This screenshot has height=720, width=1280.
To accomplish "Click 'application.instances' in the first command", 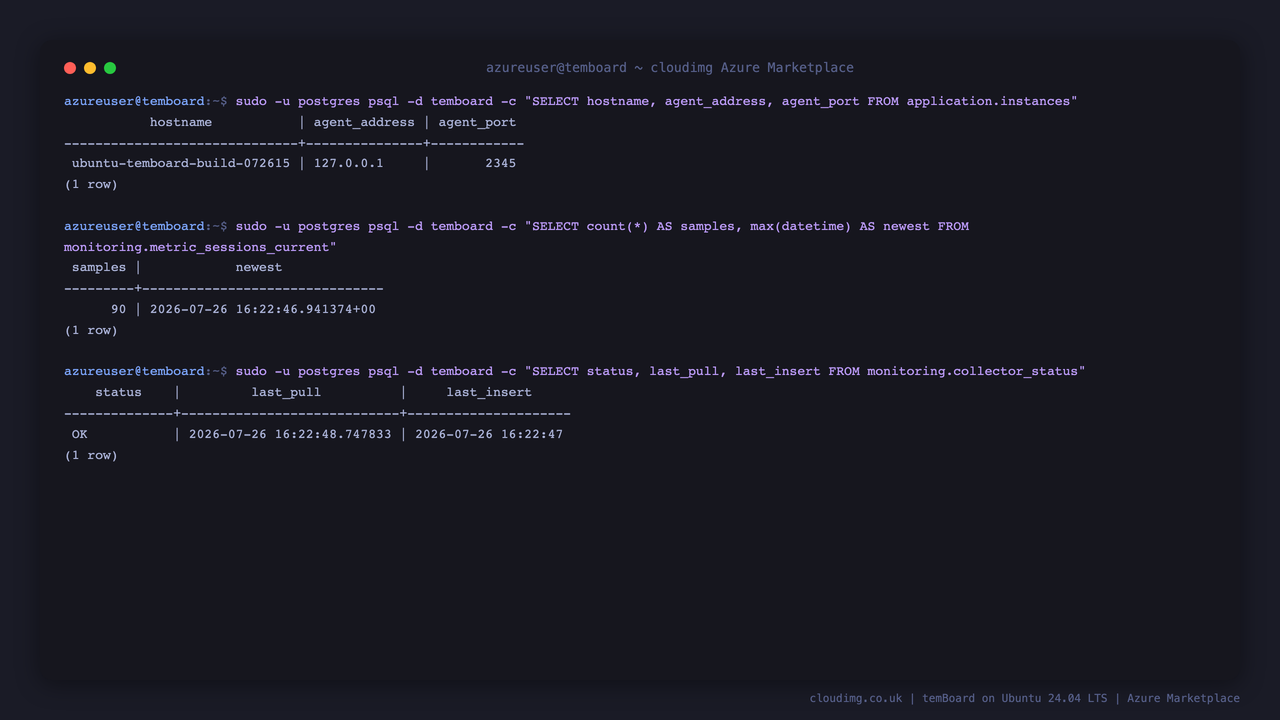I will [x=988, y=101].
